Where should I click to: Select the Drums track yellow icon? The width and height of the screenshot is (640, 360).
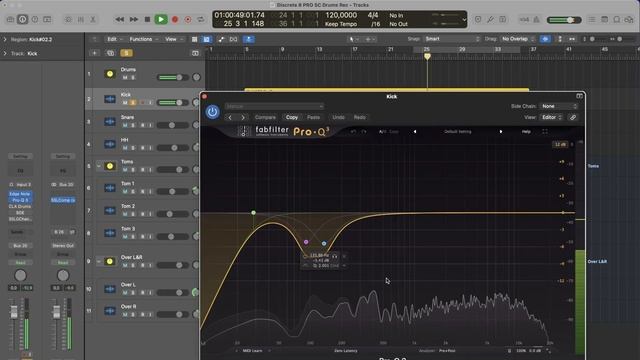pos(110,74)
